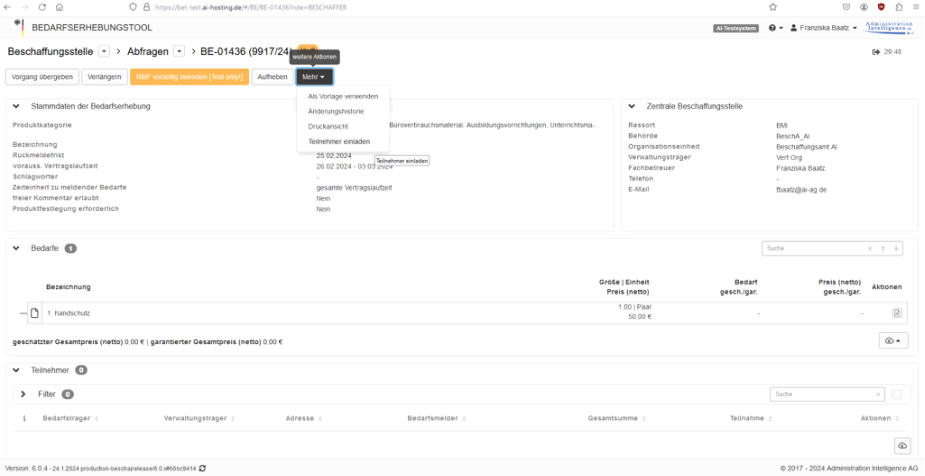Tick the checkbox beside Teilnehmer search field

point(897,394)
